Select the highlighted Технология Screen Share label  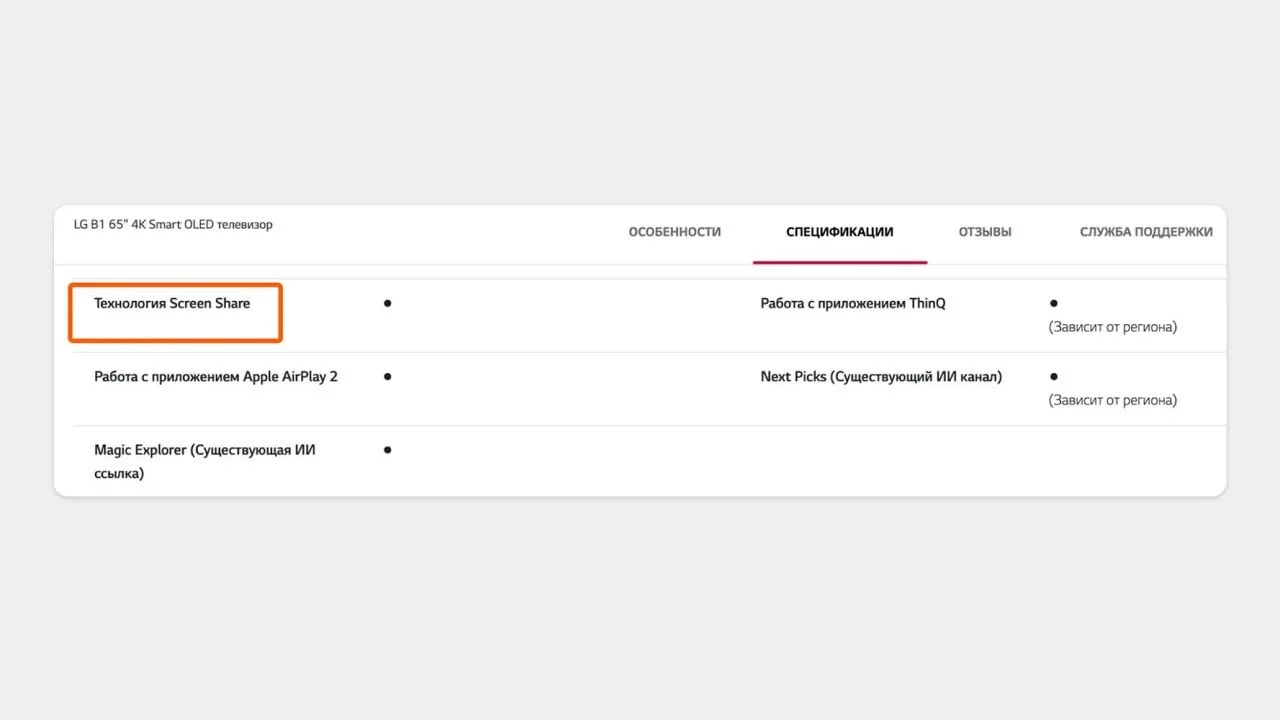[x=172, y=303]
